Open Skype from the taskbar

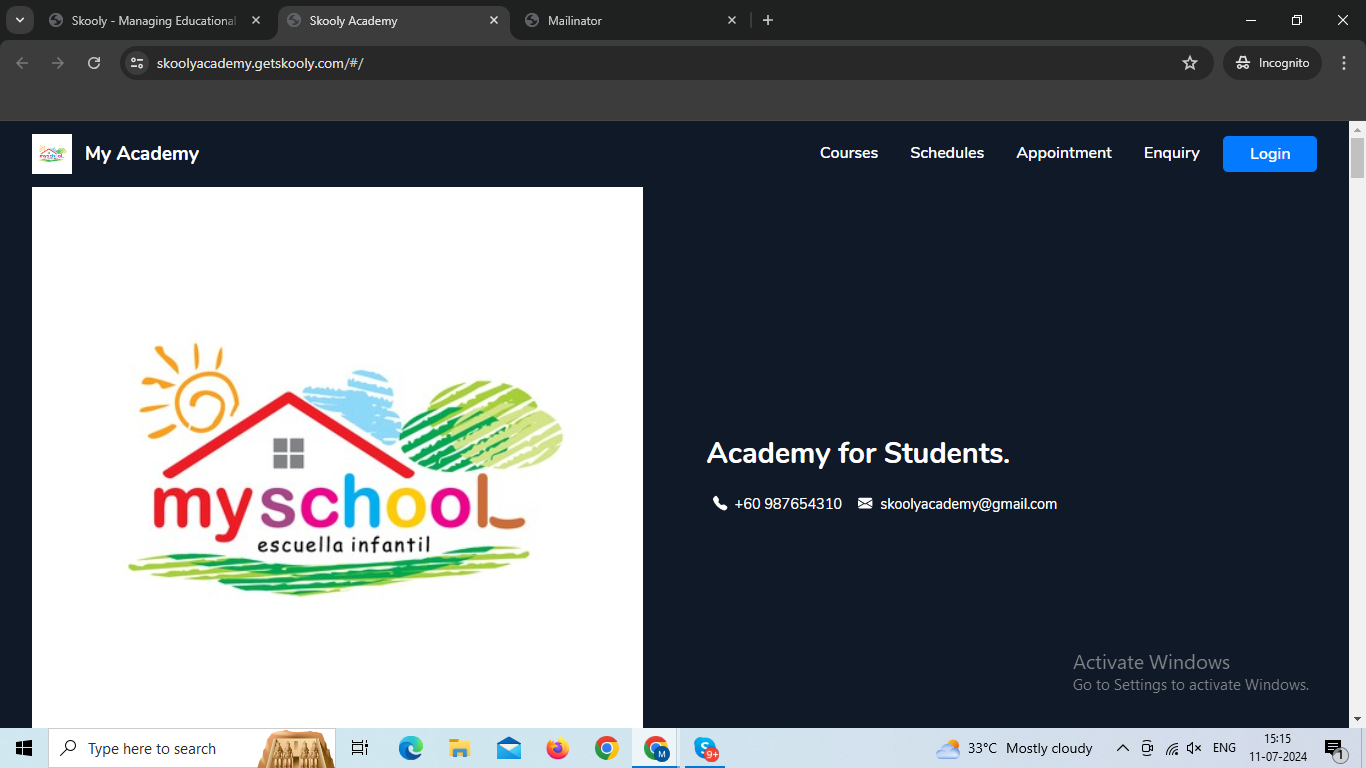[706, 748]
